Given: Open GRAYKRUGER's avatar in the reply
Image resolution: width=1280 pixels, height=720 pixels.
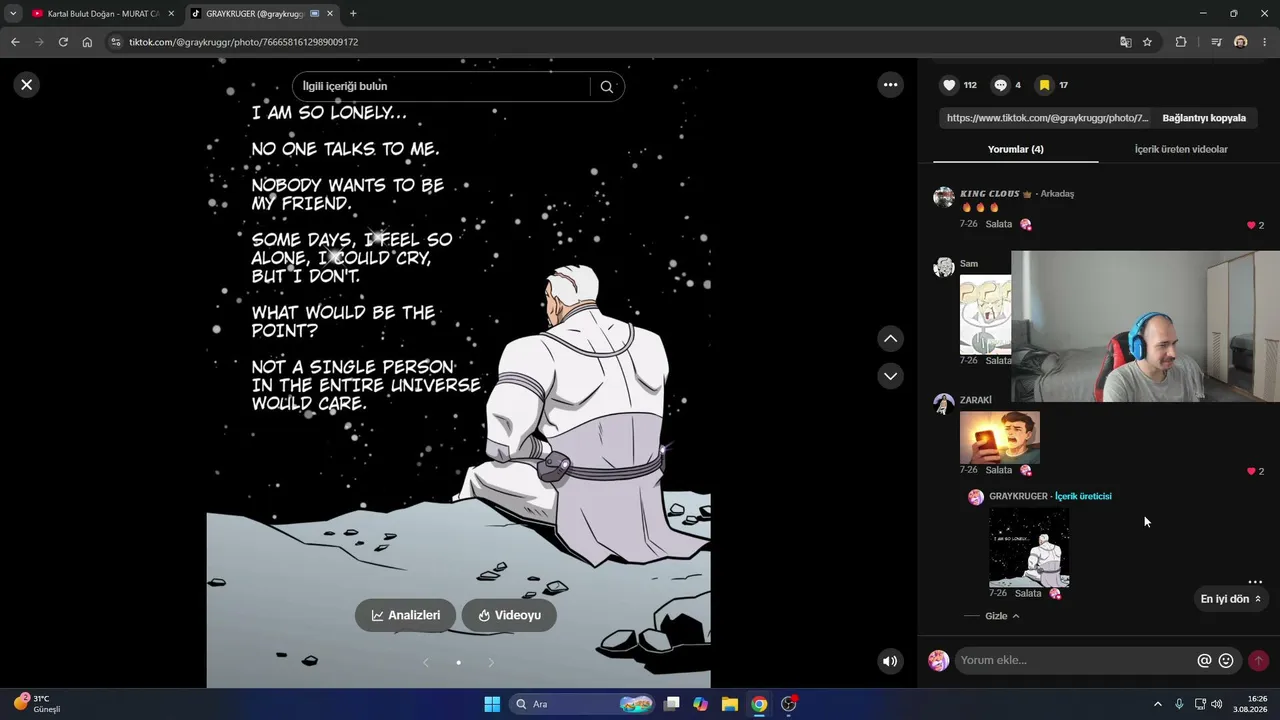Looking at the screenshot, I should coord(976,497).
